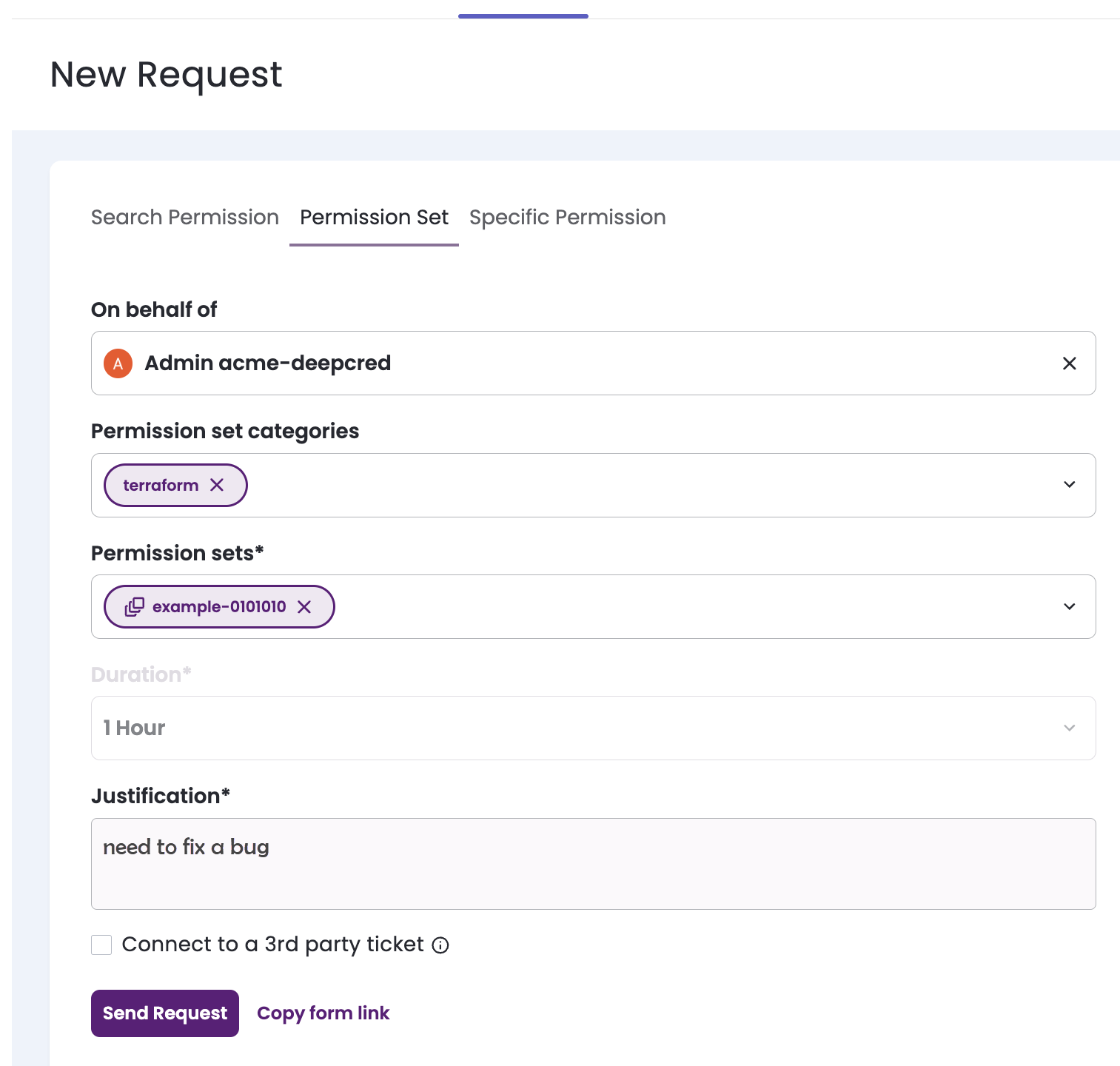Click the New Request heading
Viewport: 1120px width, 1066px height.
[167, 75]
